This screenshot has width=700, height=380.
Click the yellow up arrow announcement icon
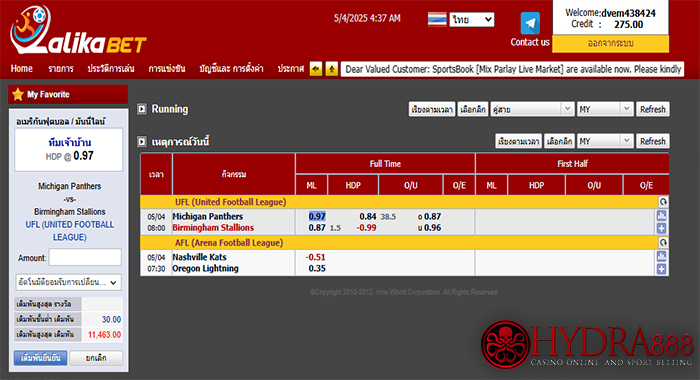332,69
